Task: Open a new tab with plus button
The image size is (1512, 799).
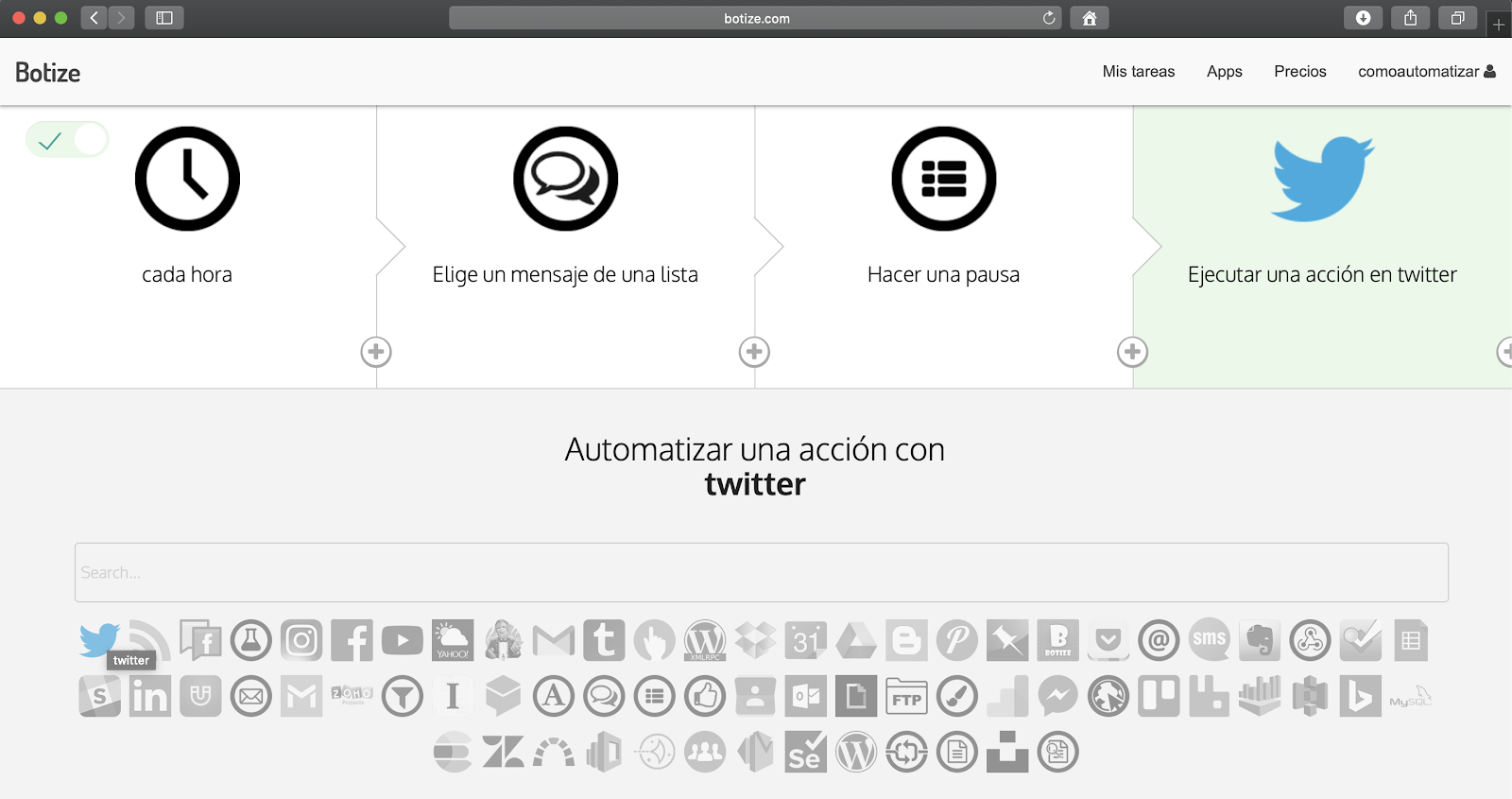Action: [1499, 25]
